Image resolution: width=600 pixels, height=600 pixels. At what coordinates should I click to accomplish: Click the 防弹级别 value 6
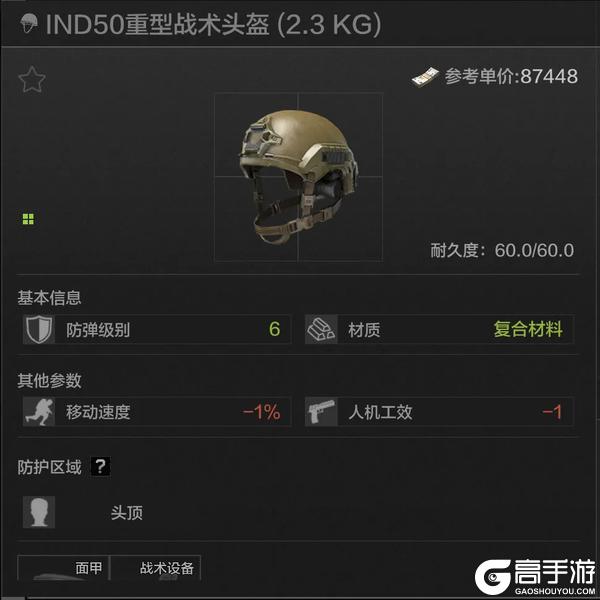274,329
